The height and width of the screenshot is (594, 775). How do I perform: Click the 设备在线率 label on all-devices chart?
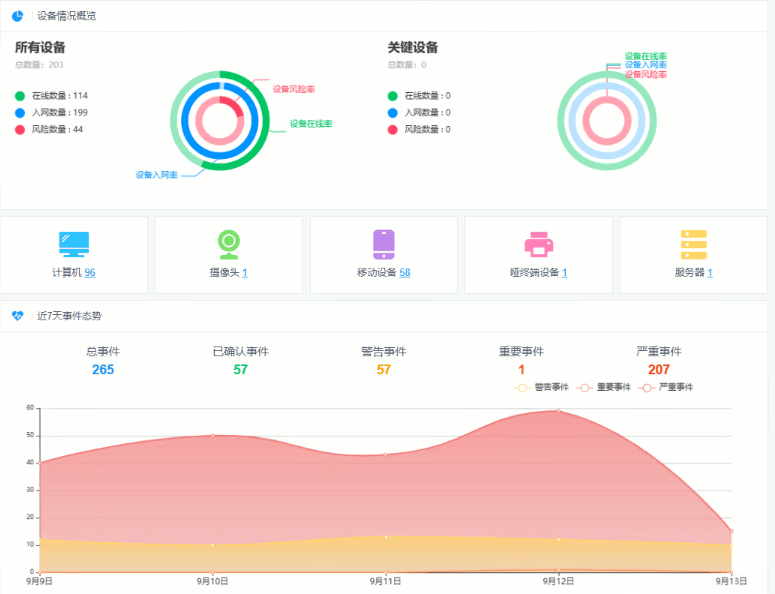click(311, 124)
